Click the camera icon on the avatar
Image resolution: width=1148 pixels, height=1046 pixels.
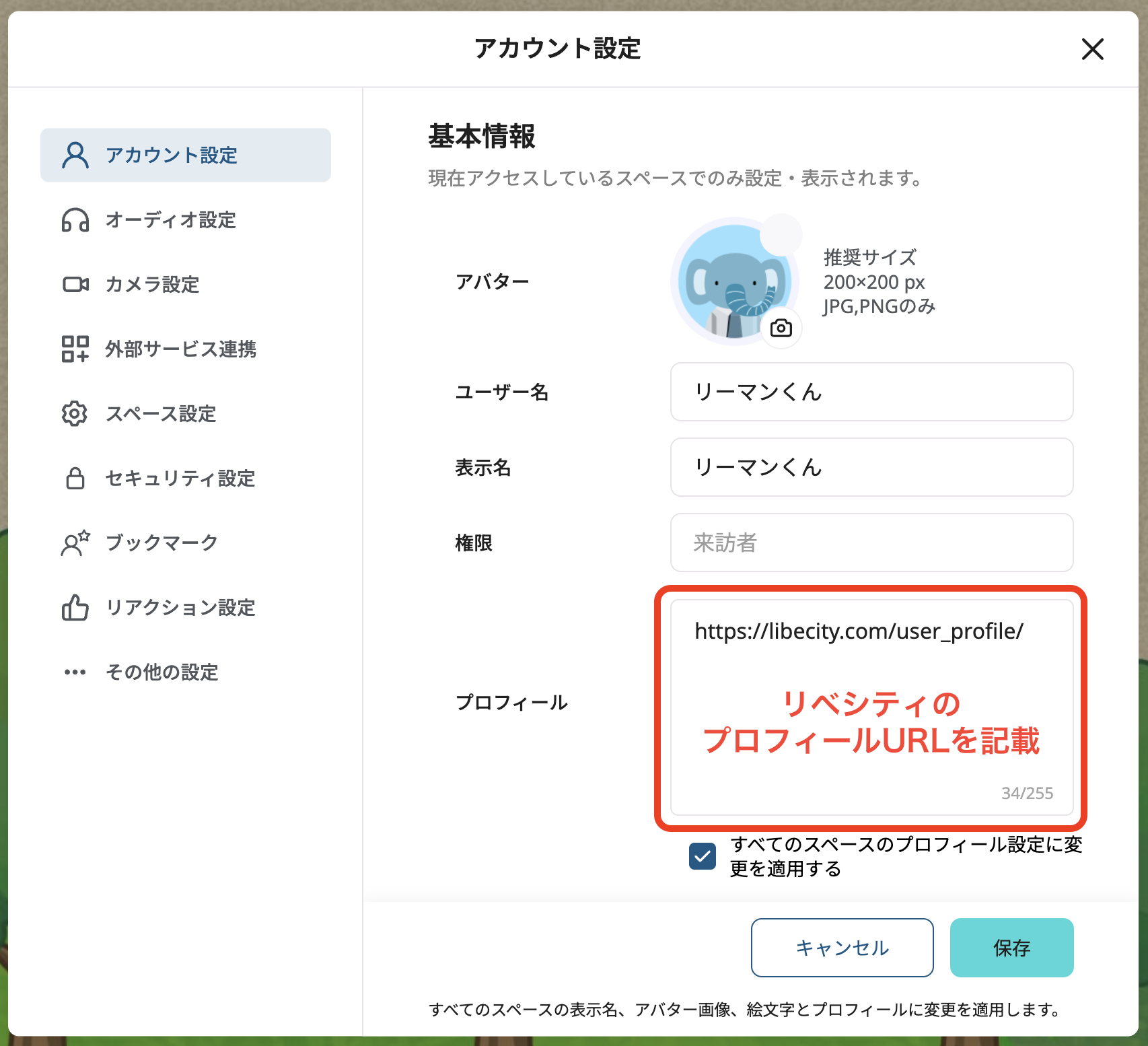tap(781, 328)
